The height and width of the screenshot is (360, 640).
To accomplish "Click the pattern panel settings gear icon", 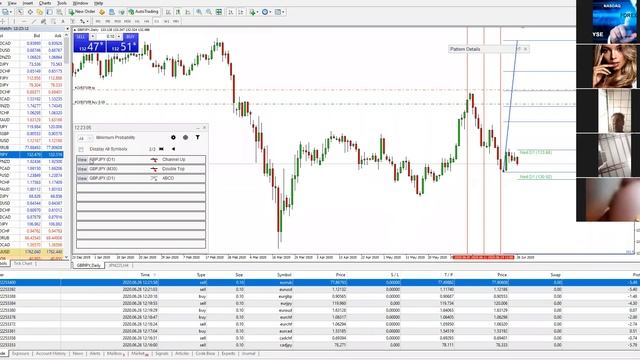I will (x=173, y=138).
